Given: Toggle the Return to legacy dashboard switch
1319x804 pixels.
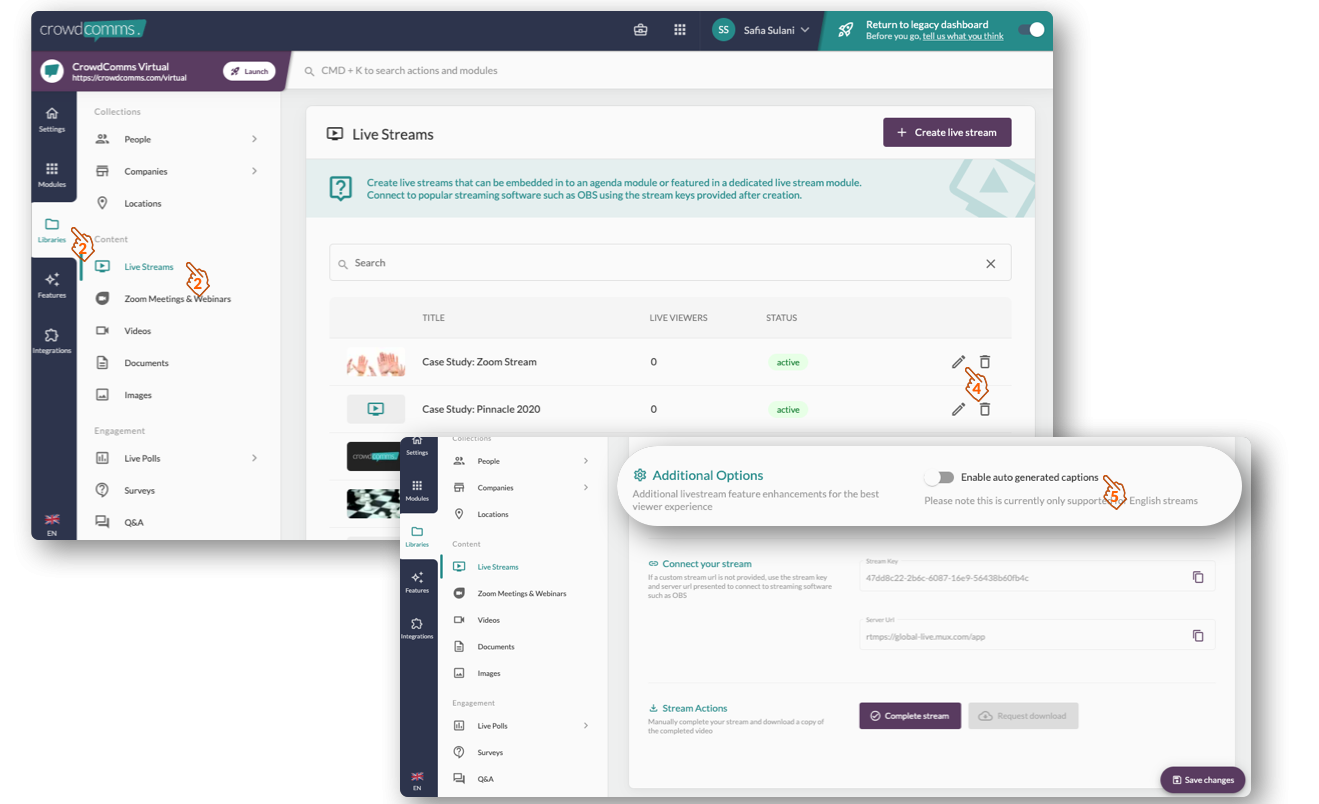Looking at the screenshot, I should pyautogui.click(x=1031, y=30).
